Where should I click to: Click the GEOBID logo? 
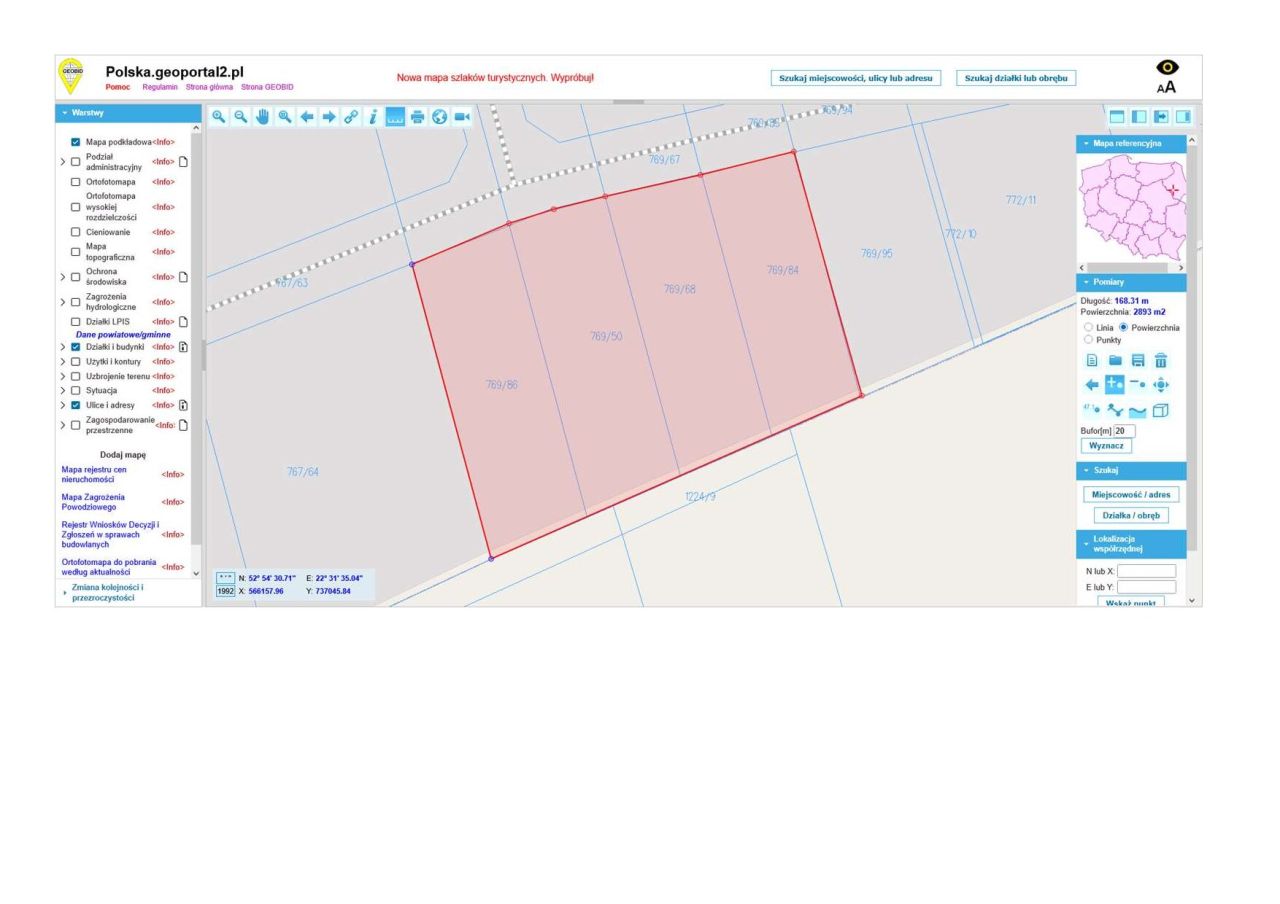(x=72, y=76)
